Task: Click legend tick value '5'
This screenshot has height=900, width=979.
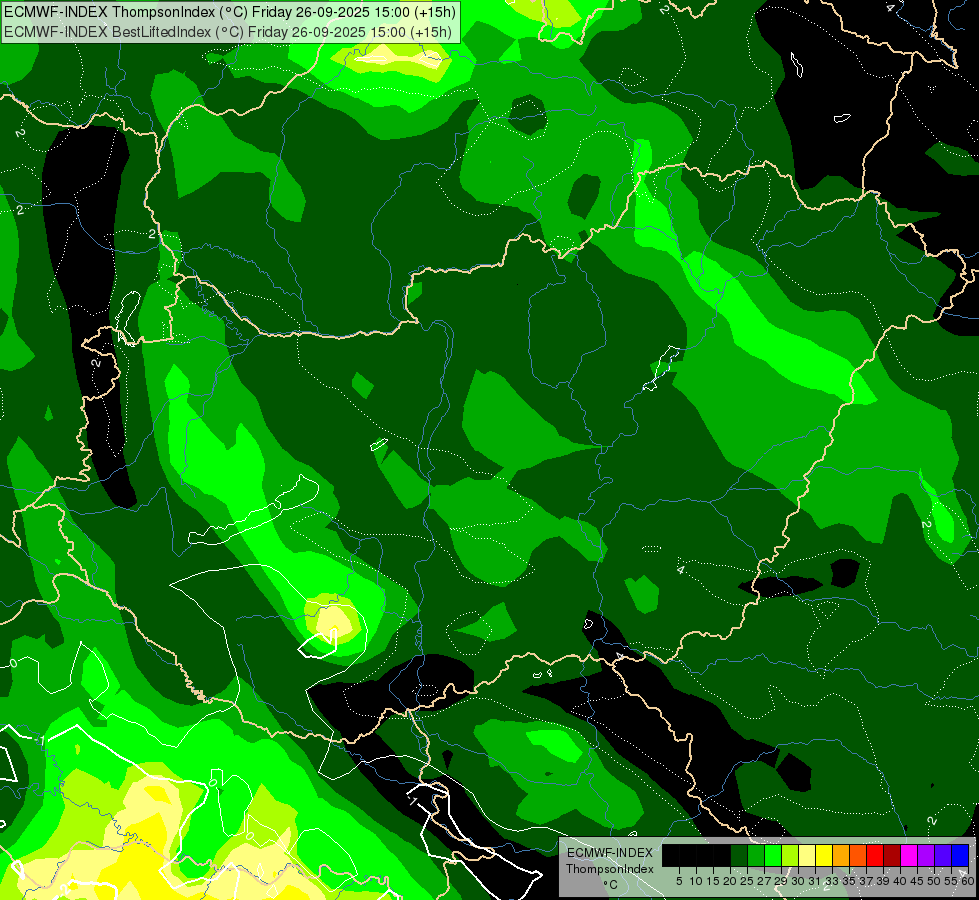Action: point(679,881)
